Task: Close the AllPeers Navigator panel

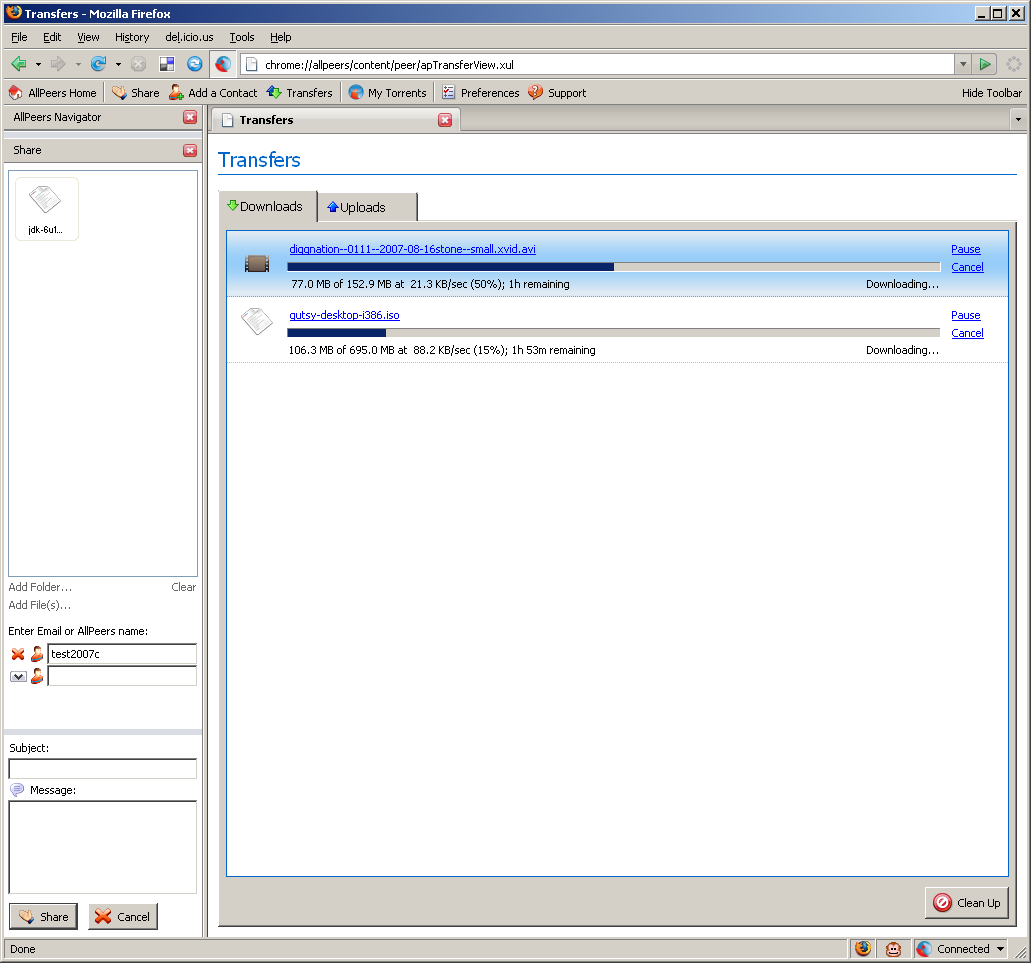Action: coord(190,117)
